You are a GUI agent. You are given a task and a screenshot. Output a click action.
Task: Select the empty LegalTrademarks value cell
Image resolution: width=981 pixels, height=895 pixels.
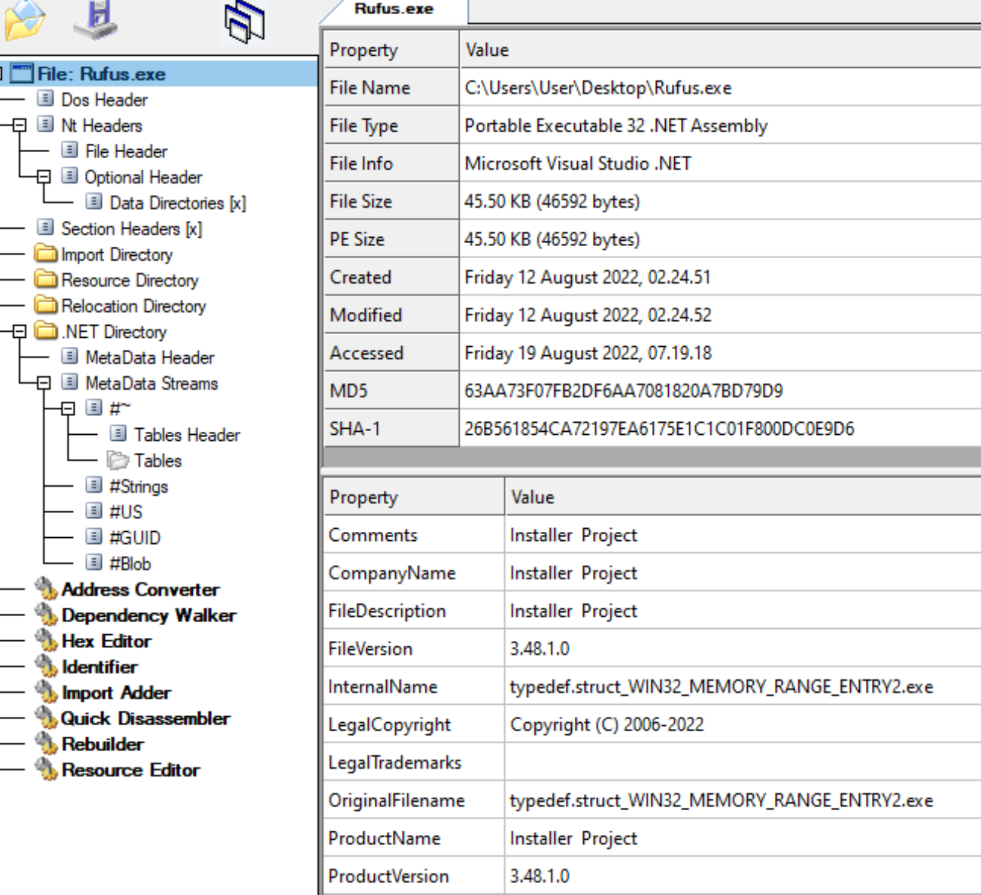coord(743,762)
